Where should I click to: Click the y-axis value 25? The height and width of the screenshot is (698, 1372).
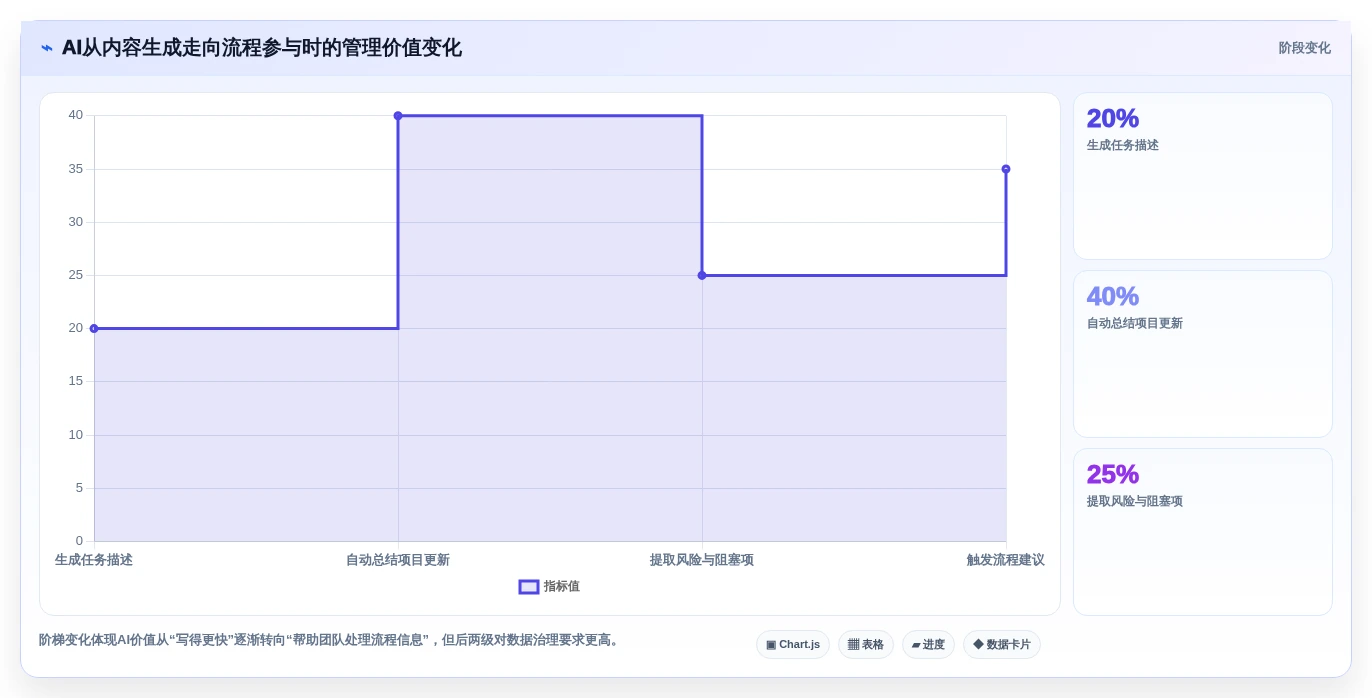[76, 275]
